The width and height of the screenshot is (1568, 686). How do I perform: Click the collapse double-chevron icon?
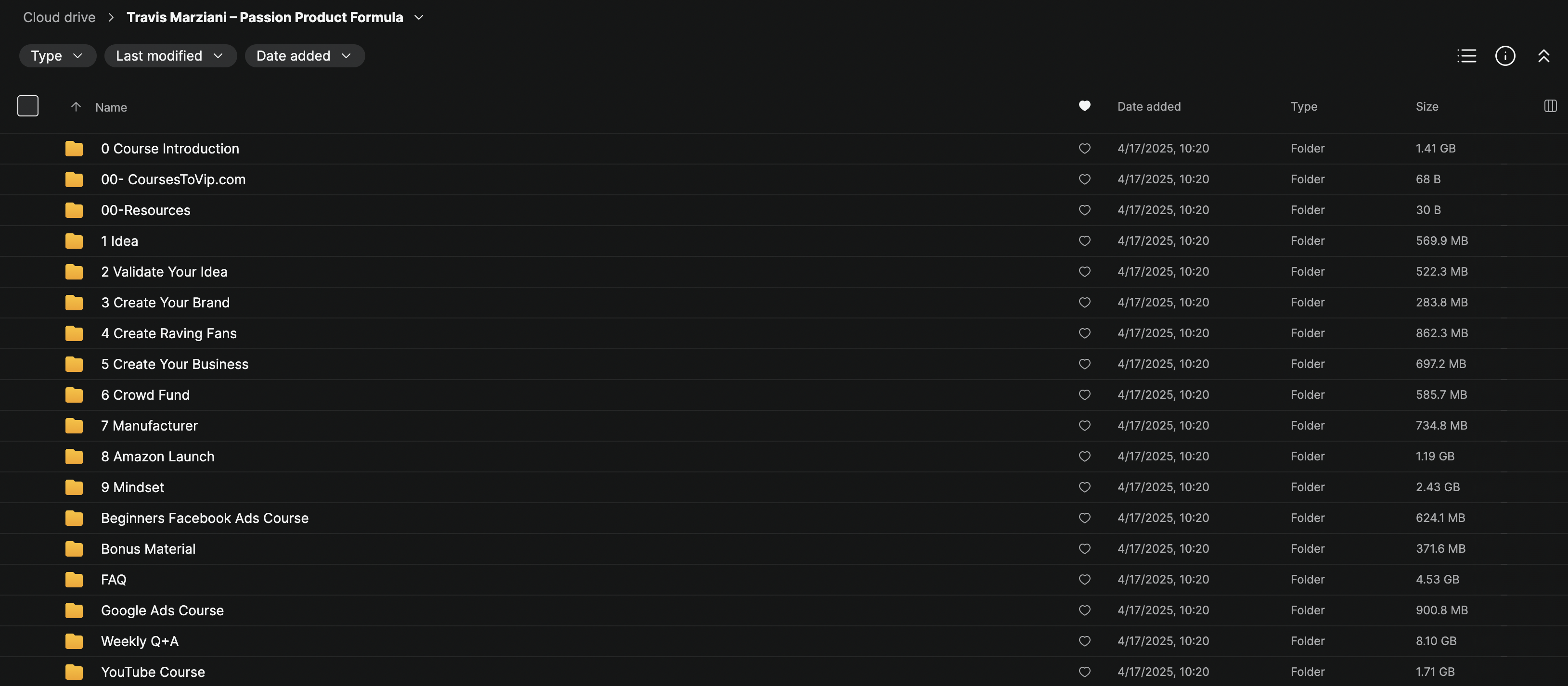click(x=1543, y=56)
